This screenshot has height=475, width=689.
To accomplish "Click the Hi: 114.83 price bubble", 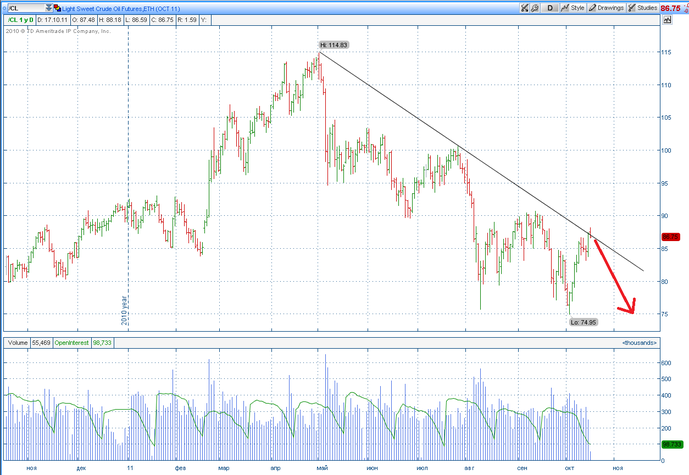I will (334, 45).
